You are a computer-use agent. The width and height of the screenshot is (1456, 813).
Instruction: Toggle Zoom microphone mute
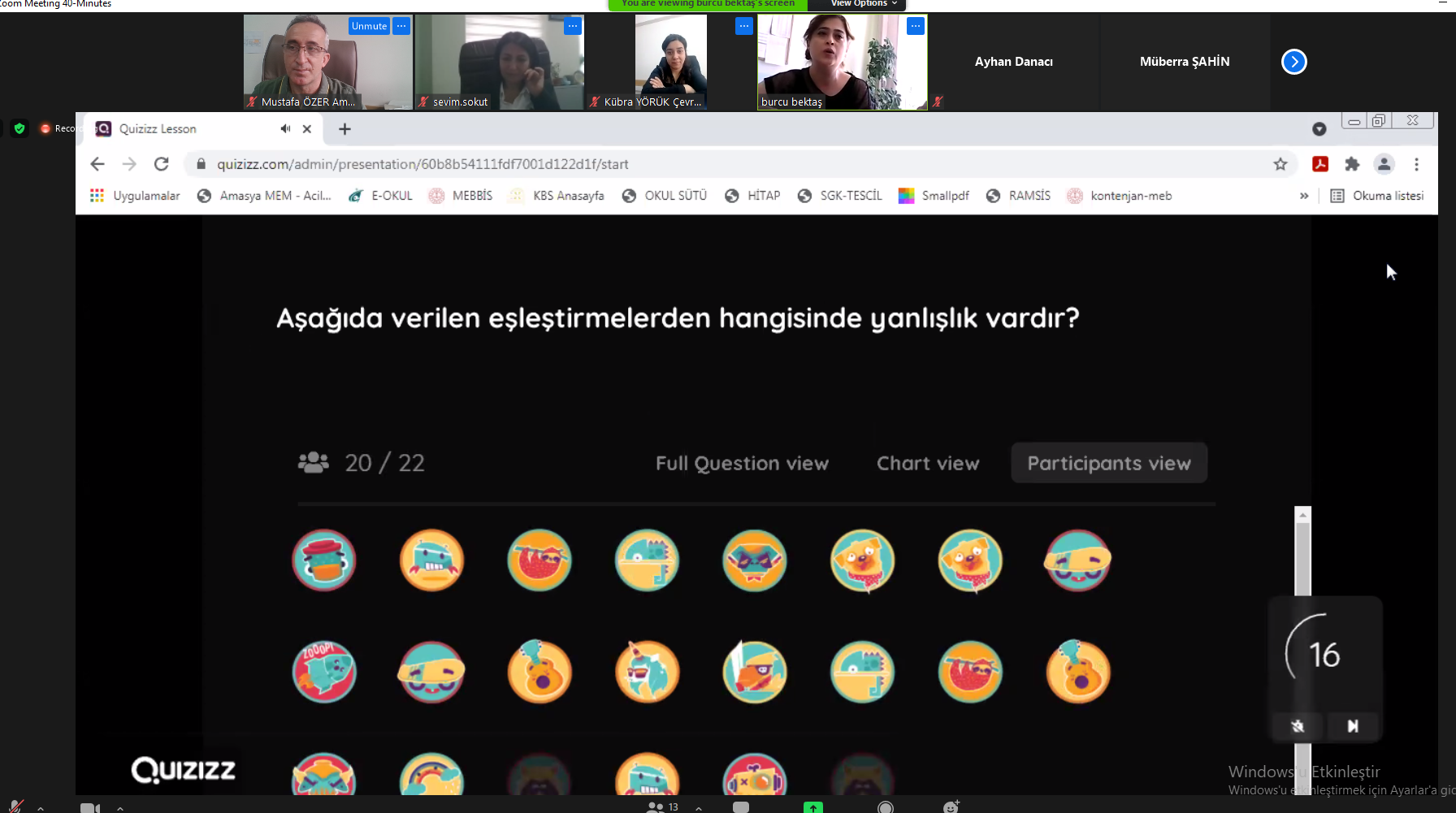[x=15, y=807]
